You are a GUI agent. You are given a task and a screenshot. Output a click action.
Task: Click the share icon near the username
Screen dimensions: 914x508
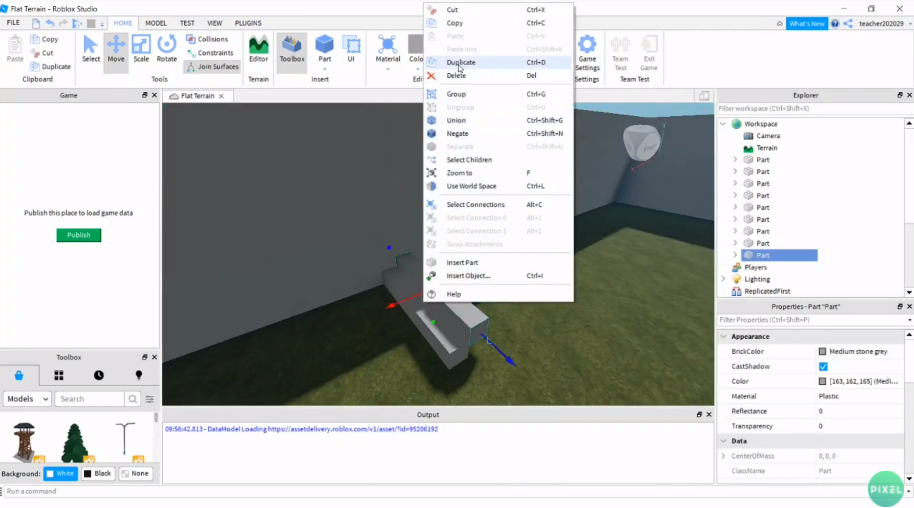point(848,23)
